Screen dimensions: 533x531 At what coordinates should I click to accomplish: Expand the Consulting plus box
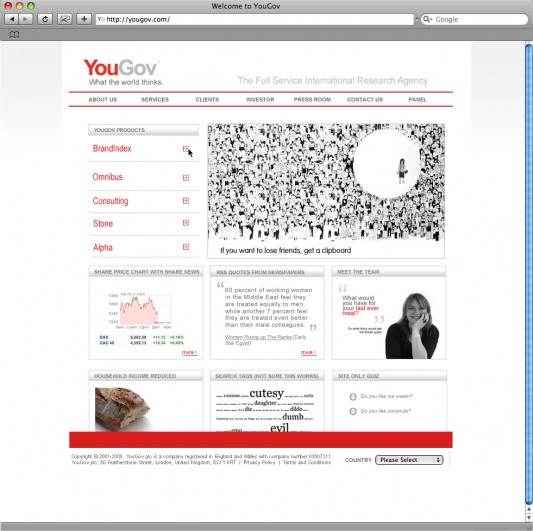pos(186,201)
